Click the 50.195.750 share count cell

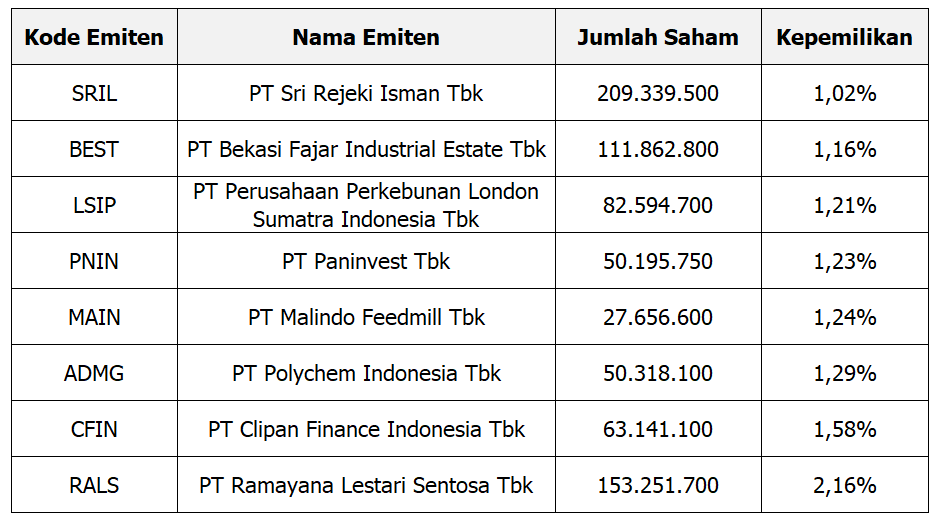[x=658, y=262]
